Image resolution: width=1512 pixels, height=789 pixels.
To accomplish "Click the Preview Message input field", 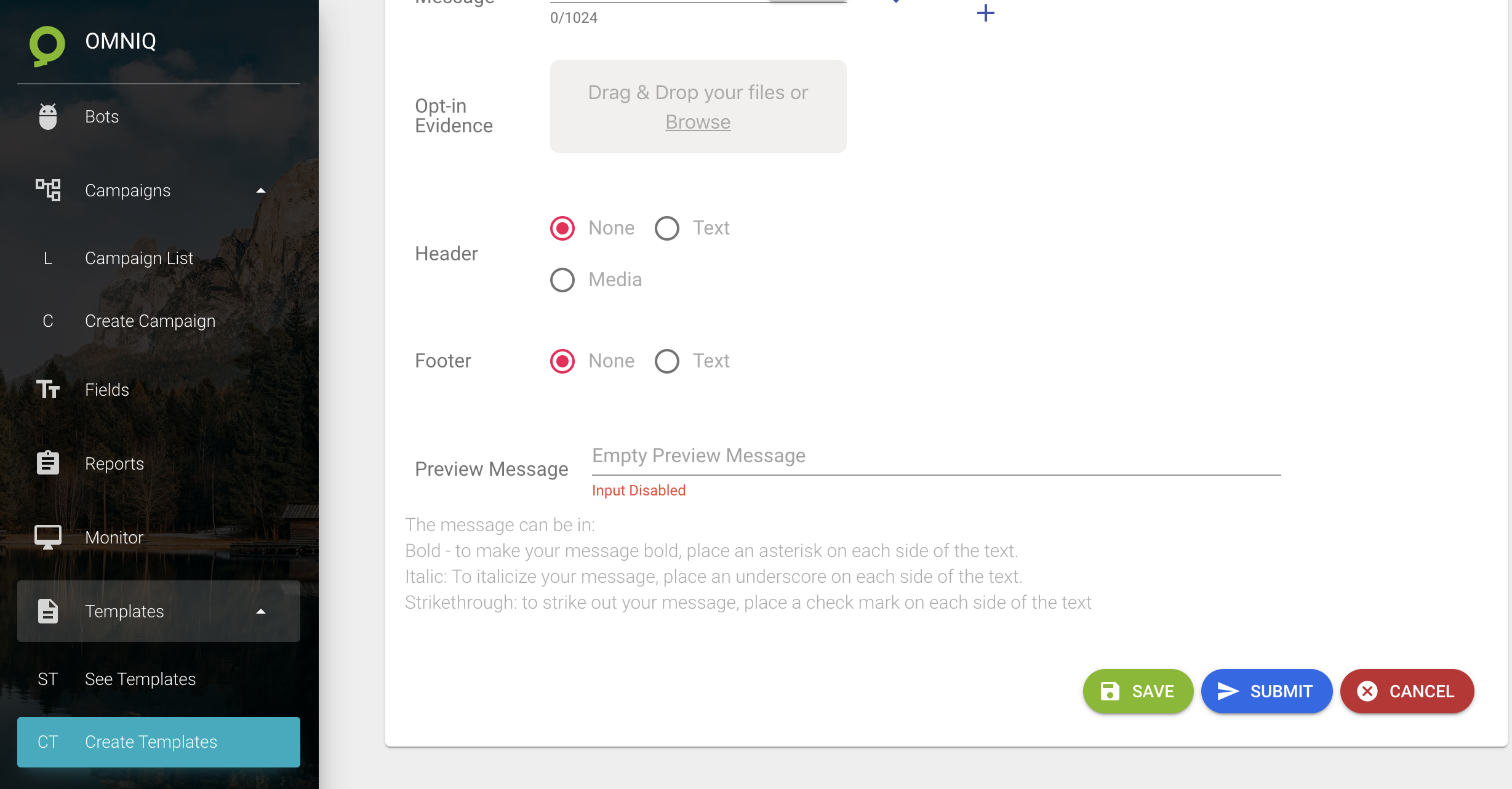I will [935, 456].
